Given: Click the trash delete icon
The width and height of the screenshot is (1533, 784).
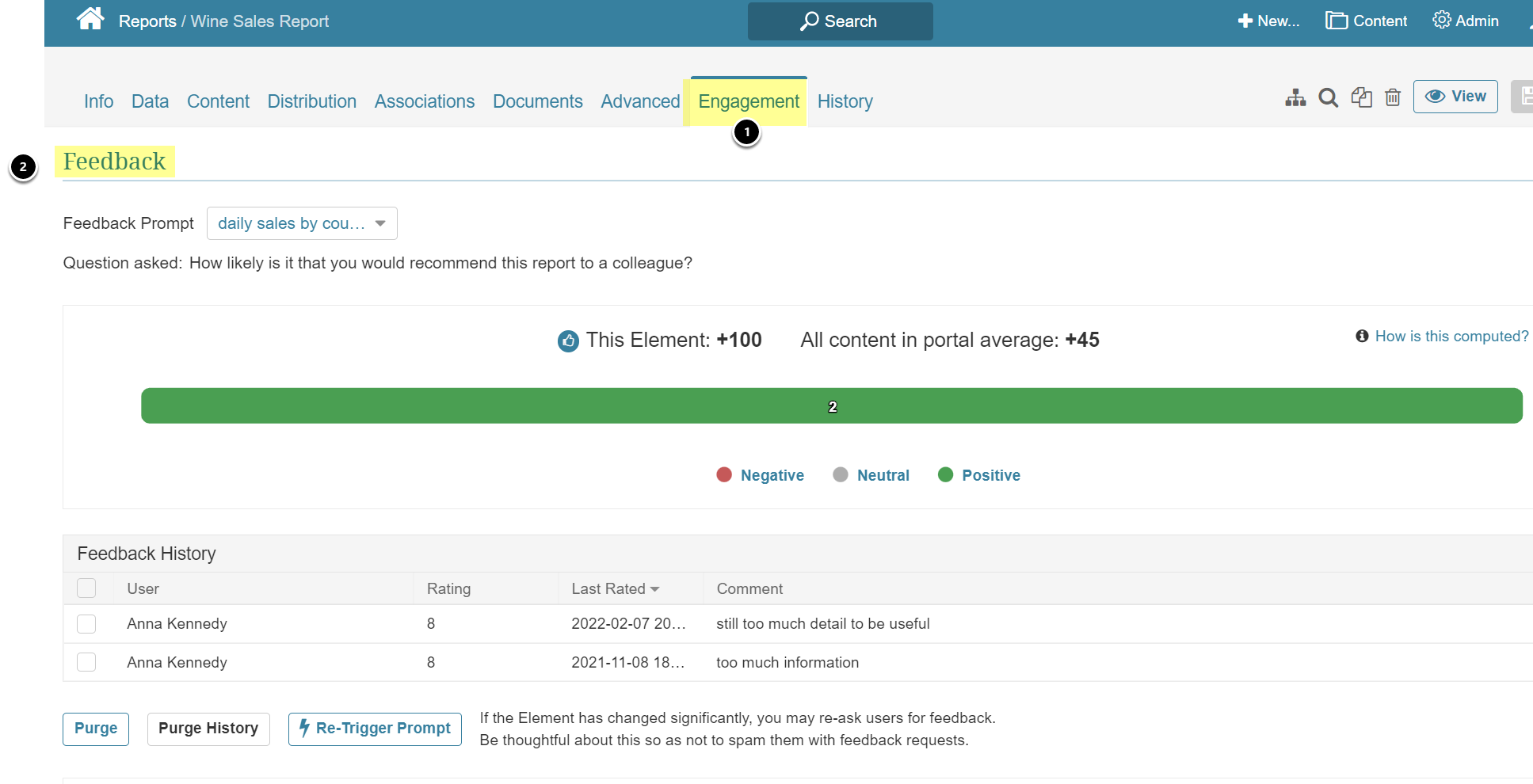Looking at the screenshot, I should coord(1393,97).
